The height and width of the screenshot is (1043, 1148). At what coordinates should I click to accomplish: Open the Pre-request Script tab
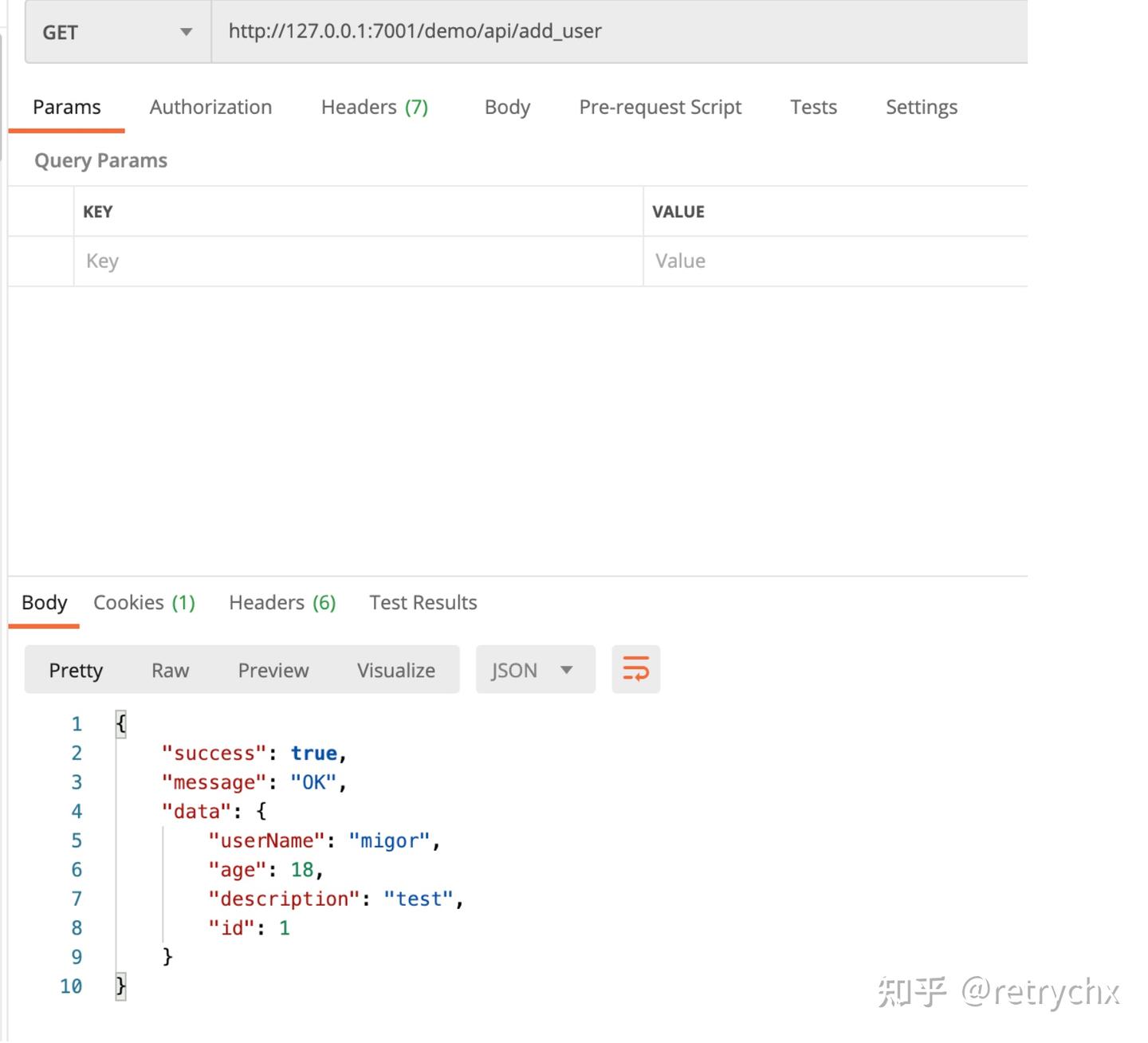(660, 107)
